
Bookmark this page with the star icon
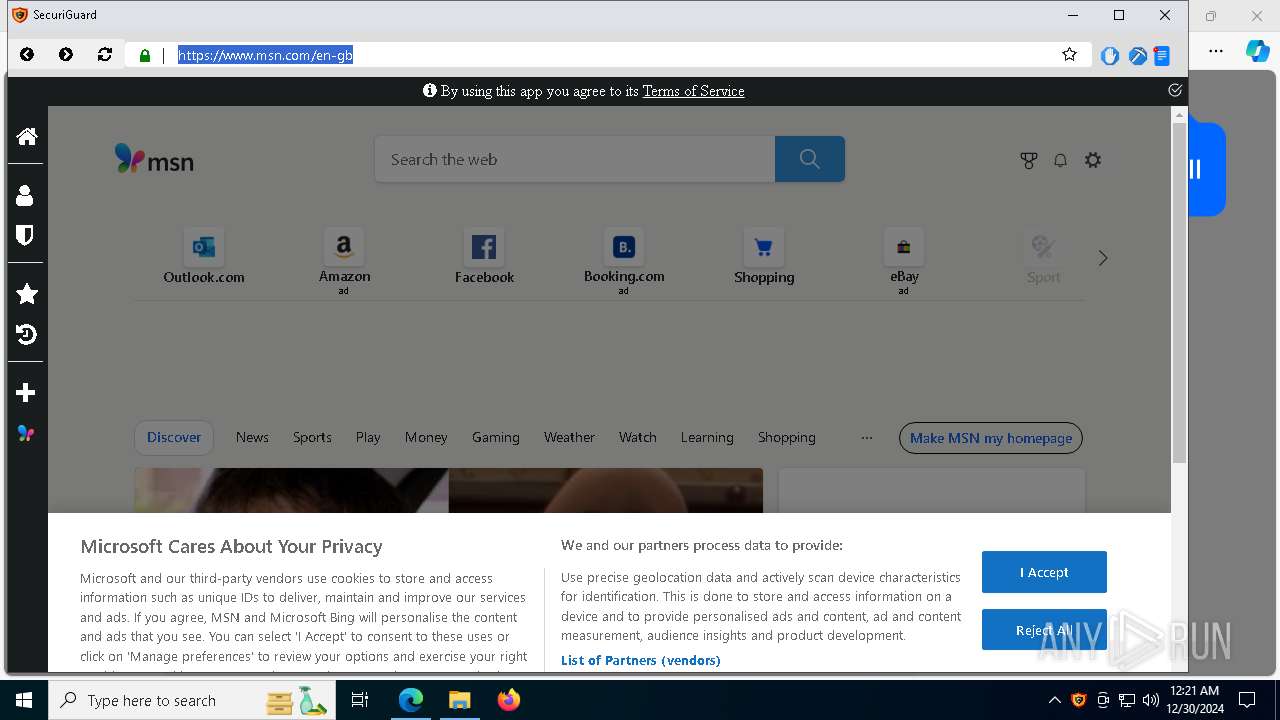1070,55
